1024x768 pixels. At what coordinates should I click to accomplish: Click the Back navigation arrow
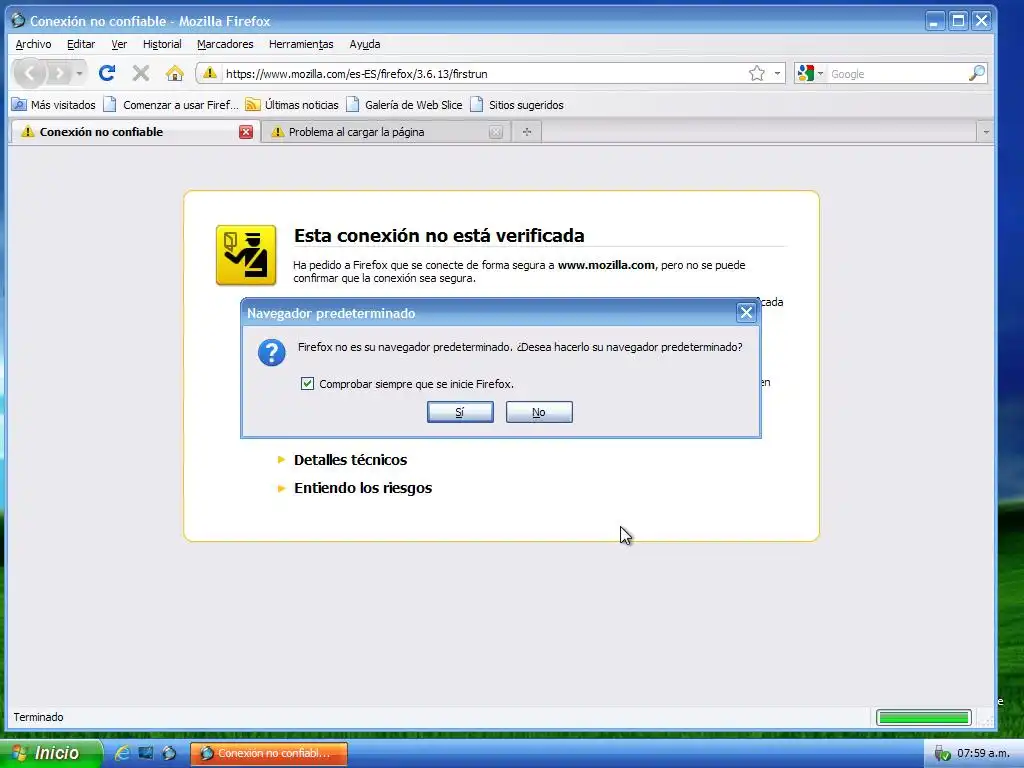pyautogui.click(x=29, y=73)
